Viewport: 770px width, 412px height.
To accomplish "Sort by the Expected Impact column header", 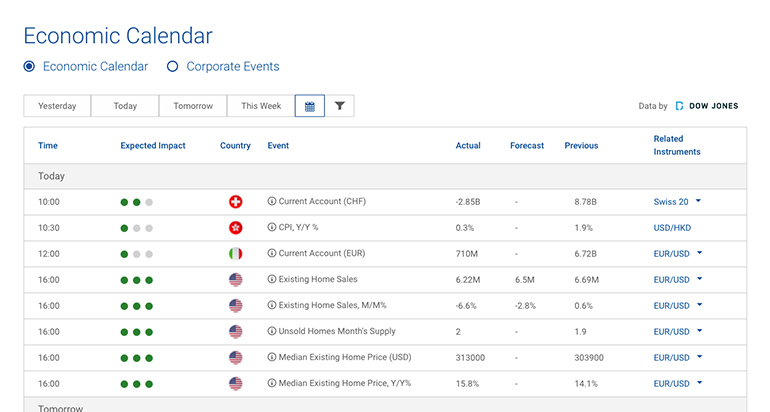I will tap(153, 145).
